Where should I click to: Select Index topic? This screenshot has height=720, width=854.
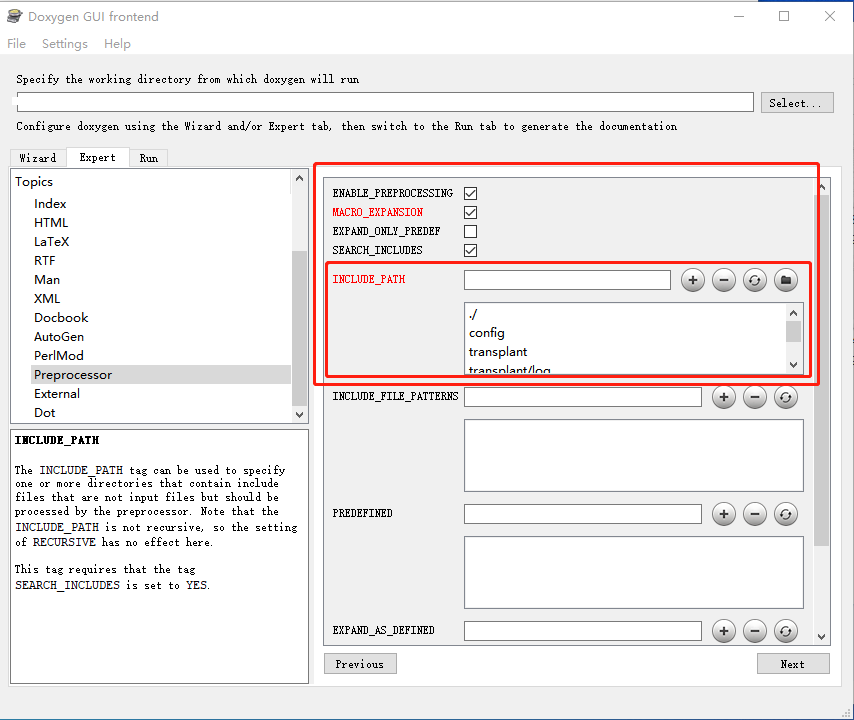coord(50,204)
